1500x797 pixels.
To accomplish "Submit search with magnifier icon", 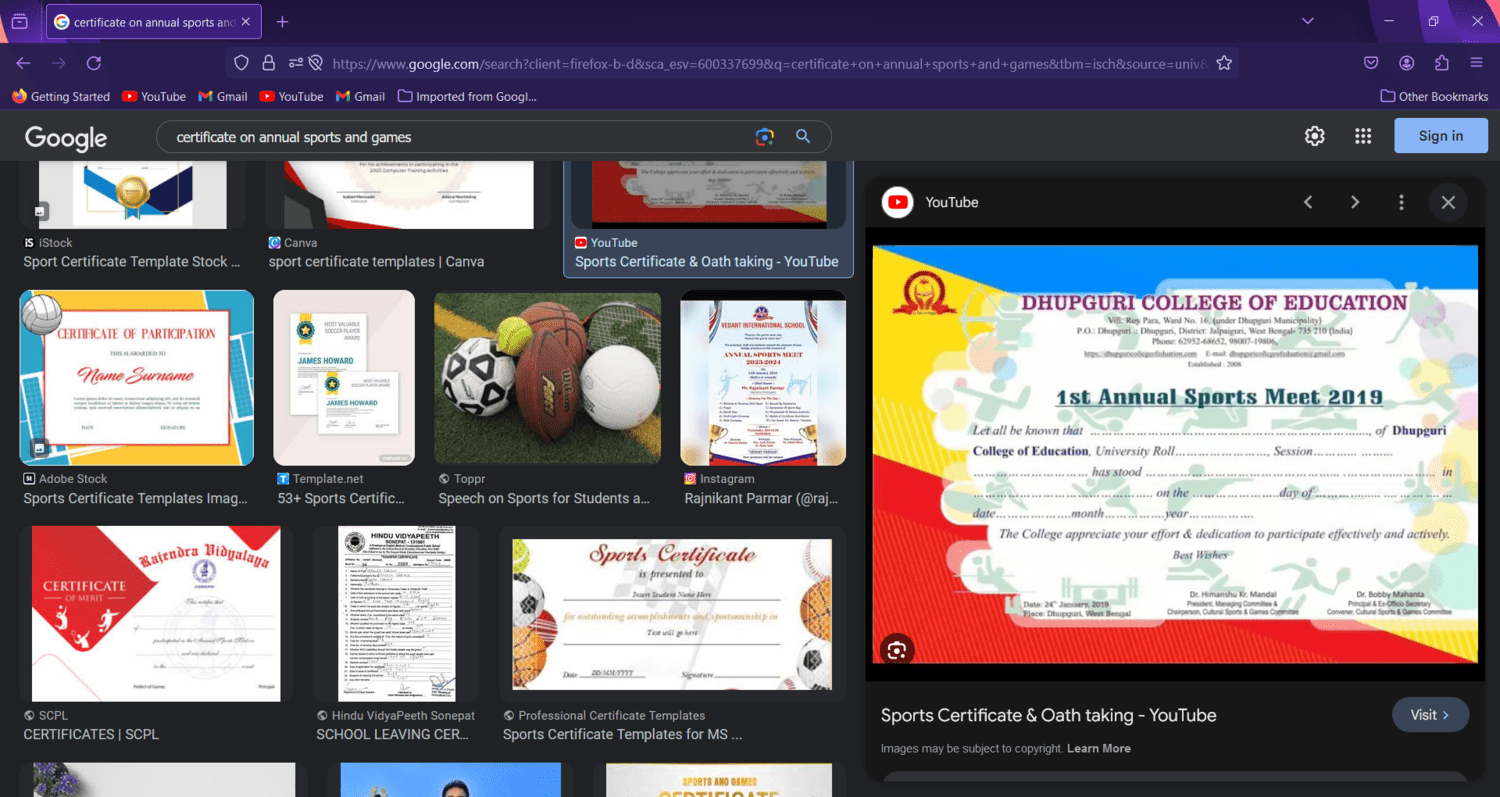I will [x=803, y=137].
